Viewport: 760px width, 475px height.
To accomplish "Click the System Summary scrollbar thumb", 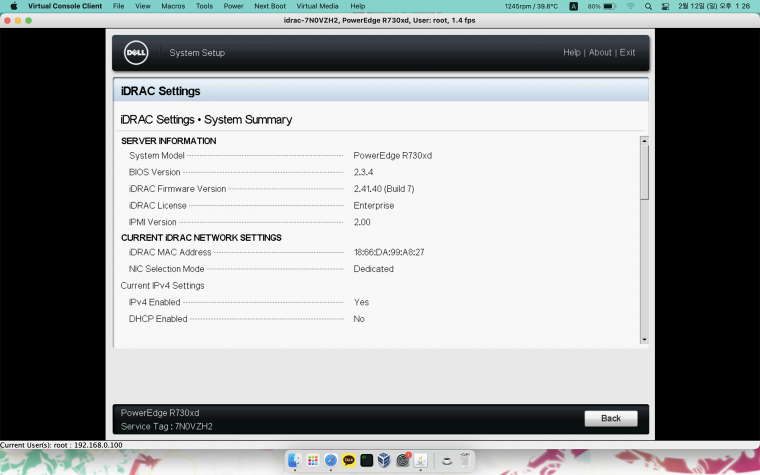I will [644, 172].
